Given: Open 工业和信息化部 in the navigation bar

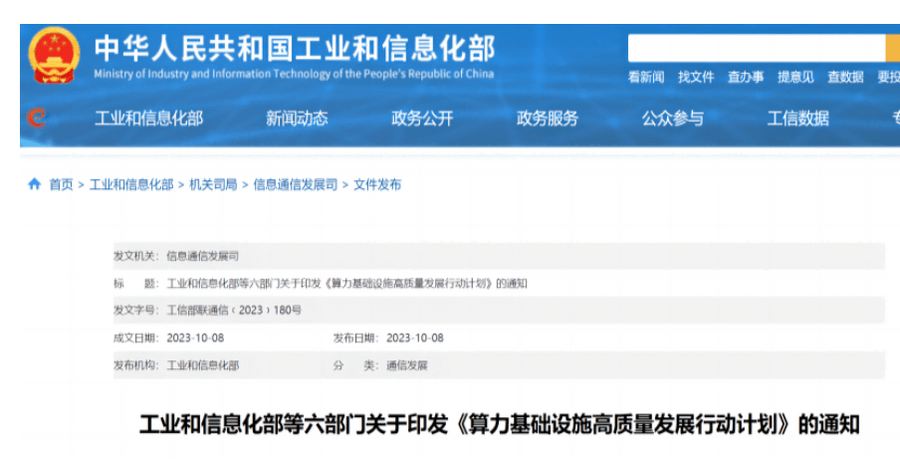Looking at the screenshot, I should [x=149, y=118].
